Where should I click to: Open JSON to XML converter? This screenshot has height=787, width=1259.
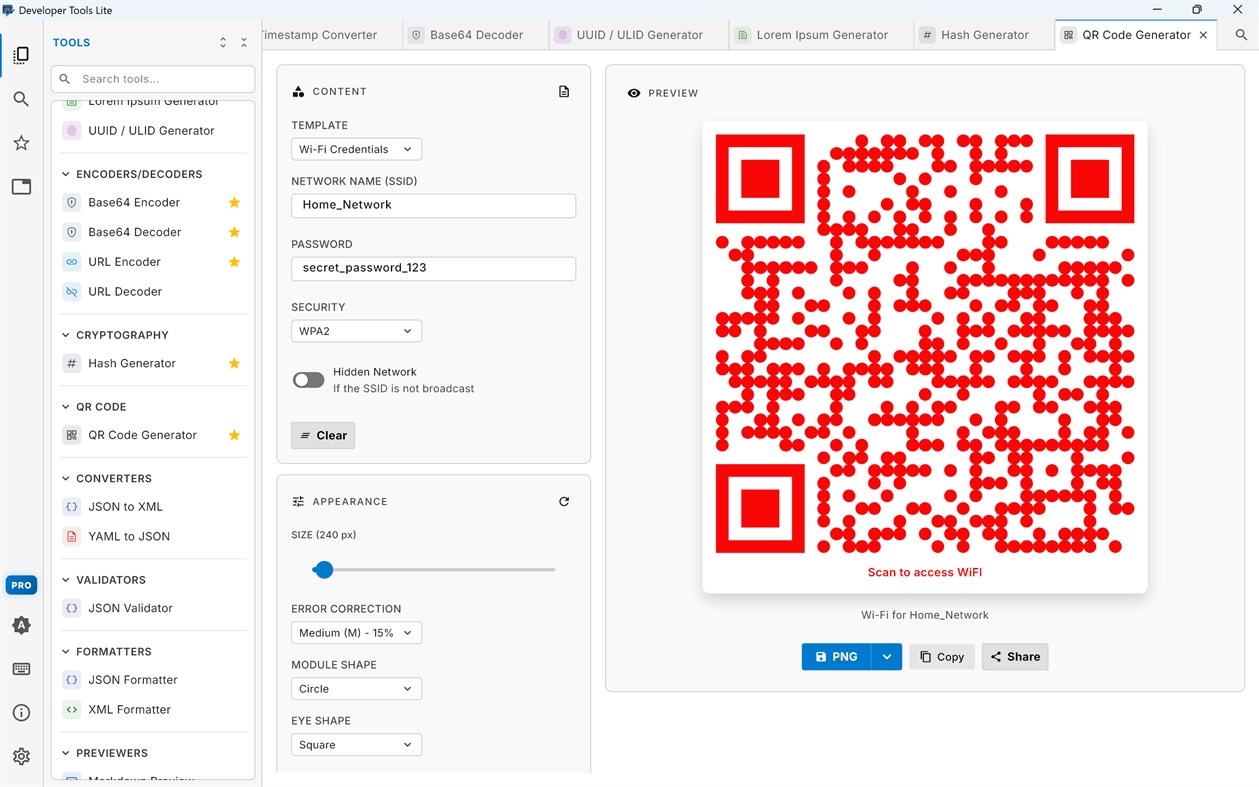(151, 507)
